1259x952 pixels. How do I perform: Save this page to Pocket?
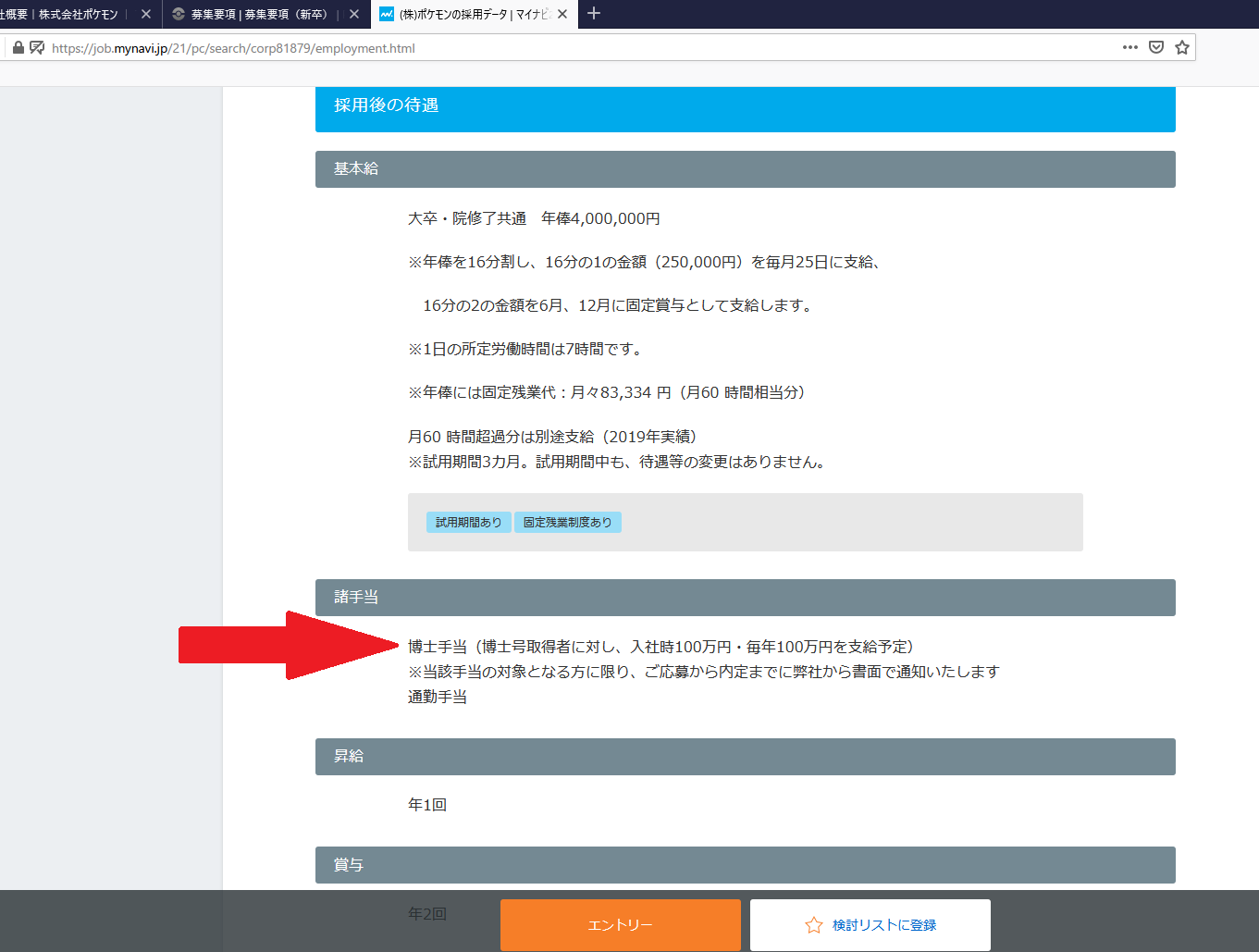click(1155, 46)
